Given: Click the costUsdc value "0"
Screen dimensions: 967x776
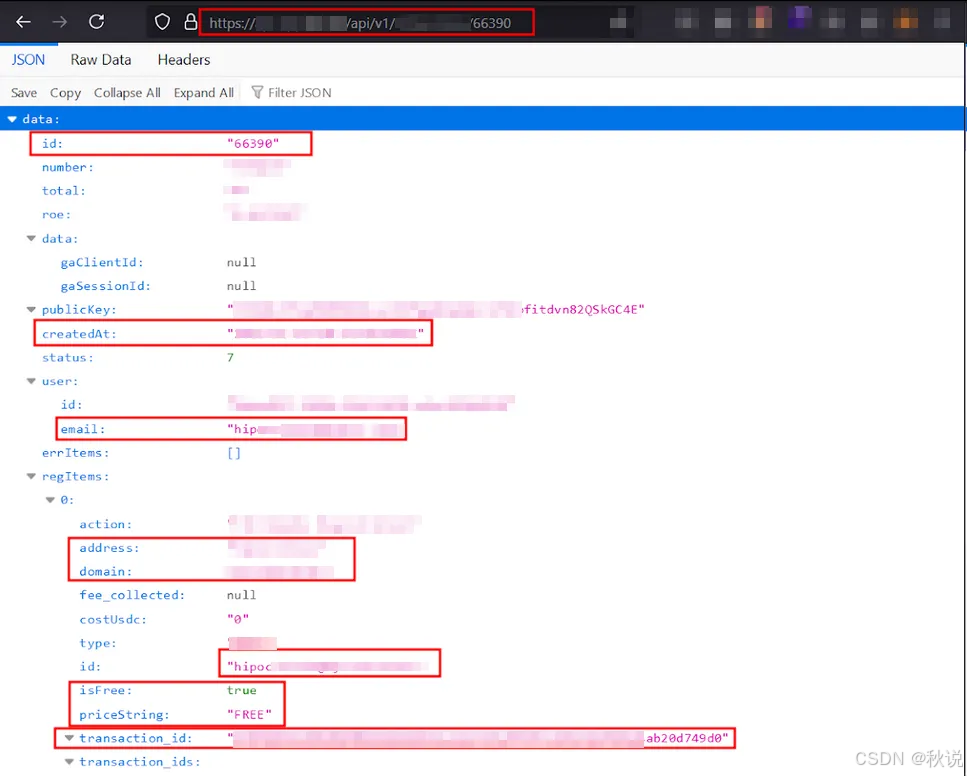Looking at the screenshot, I should [x=238, y=619].
